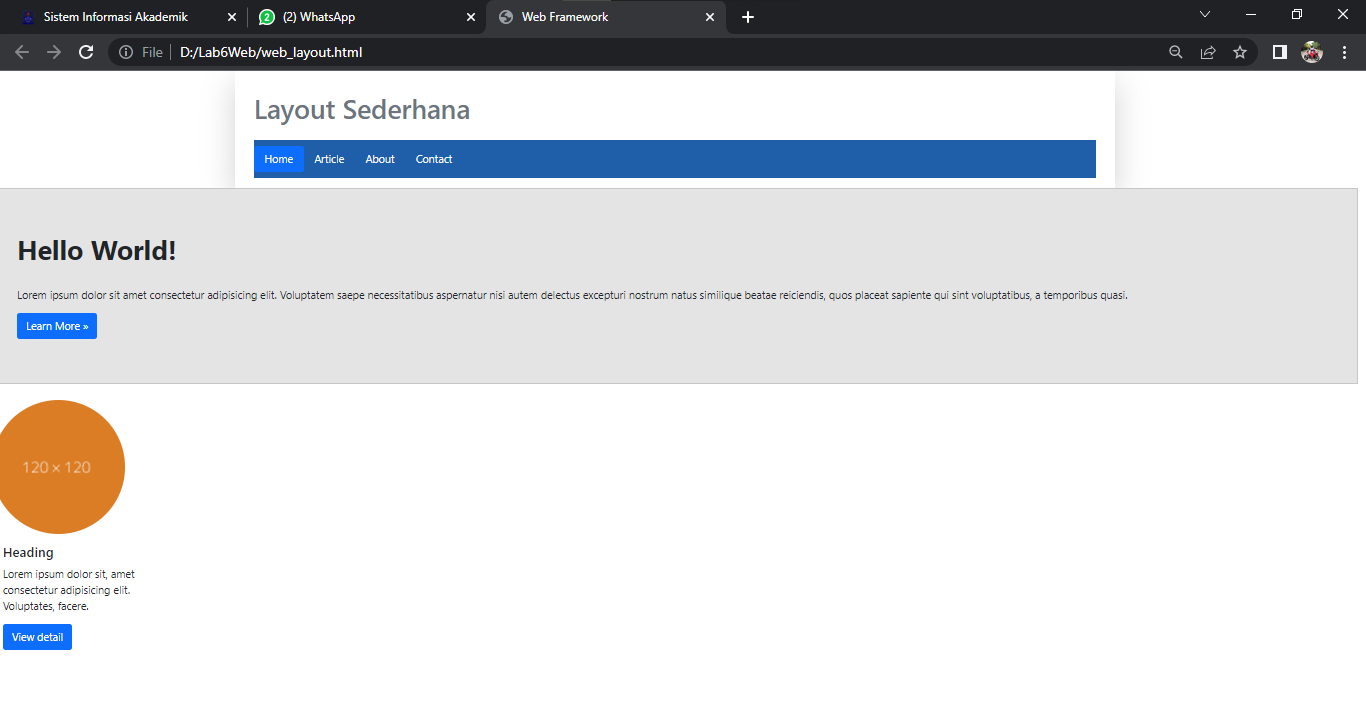Click the forward navigation arrow

coord(54,52)
